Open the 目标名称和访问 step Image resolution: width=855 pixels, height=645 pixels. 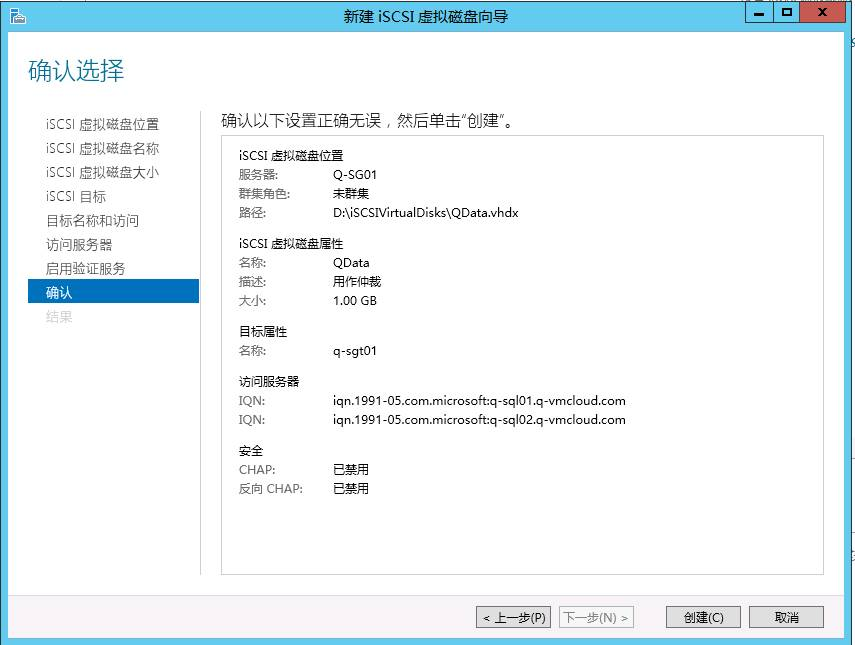pos(93,220)
